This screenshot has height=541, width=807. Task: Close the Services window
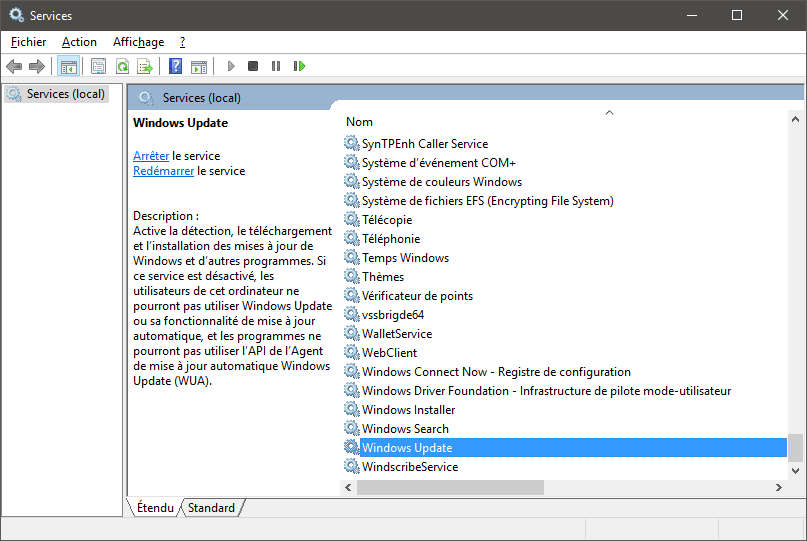(x=783, y=15)
